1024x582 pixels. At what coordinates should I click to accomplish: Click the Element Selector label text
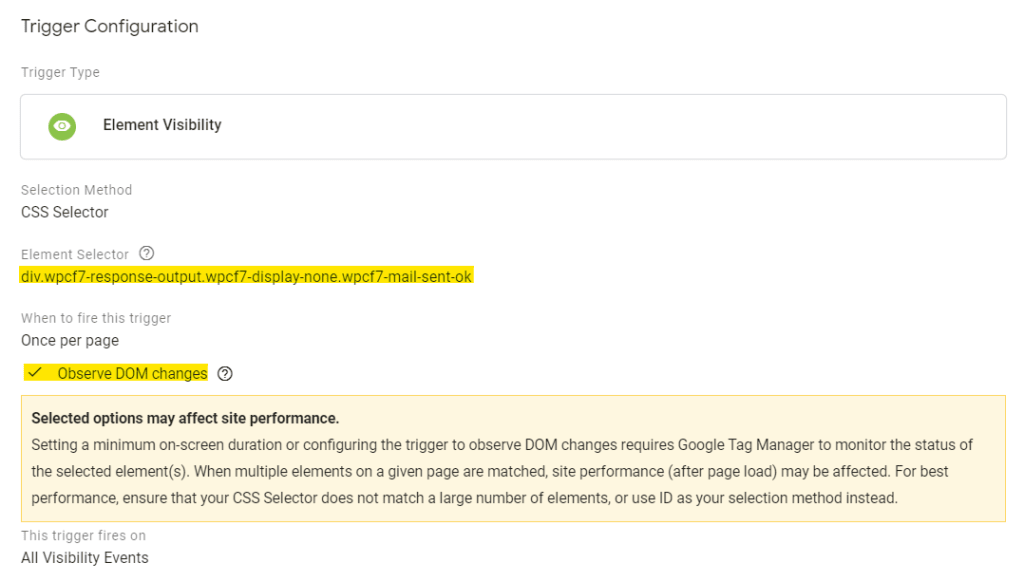point(75,254)
